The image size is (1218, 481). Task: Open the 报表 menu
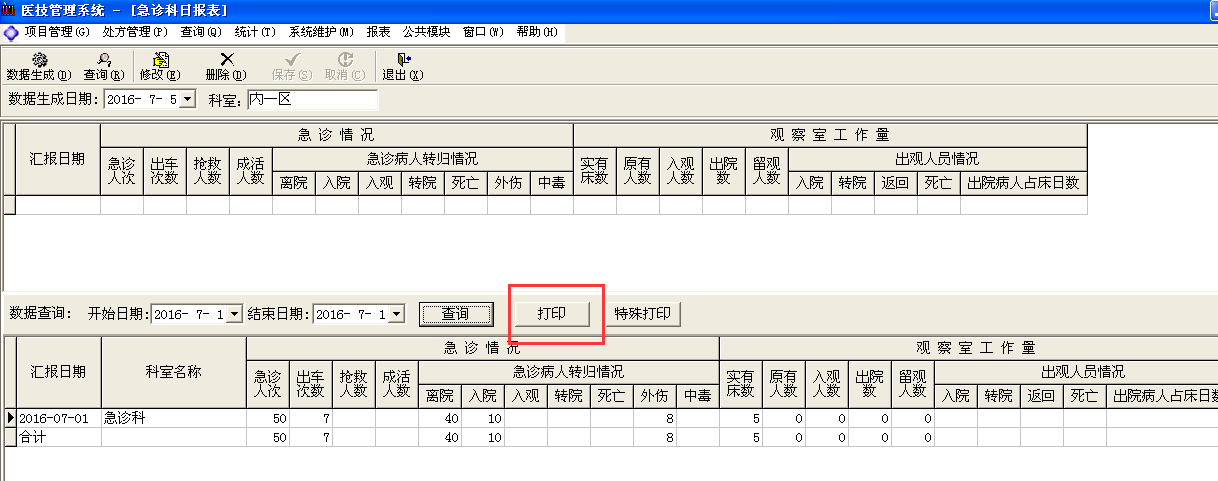pos(379,32)
